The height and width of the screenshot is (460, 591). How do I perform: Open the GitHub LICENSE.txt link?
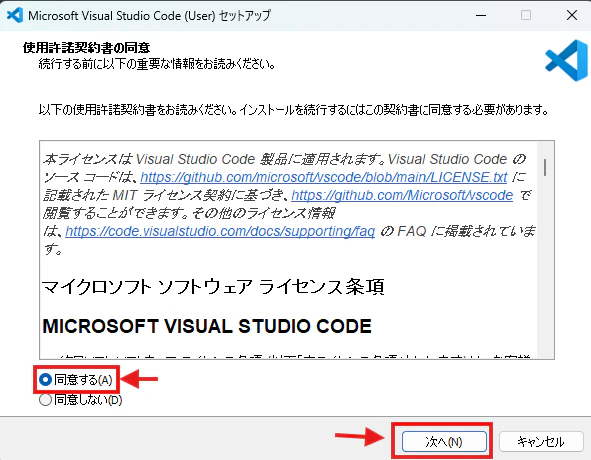tap(324, 177)
